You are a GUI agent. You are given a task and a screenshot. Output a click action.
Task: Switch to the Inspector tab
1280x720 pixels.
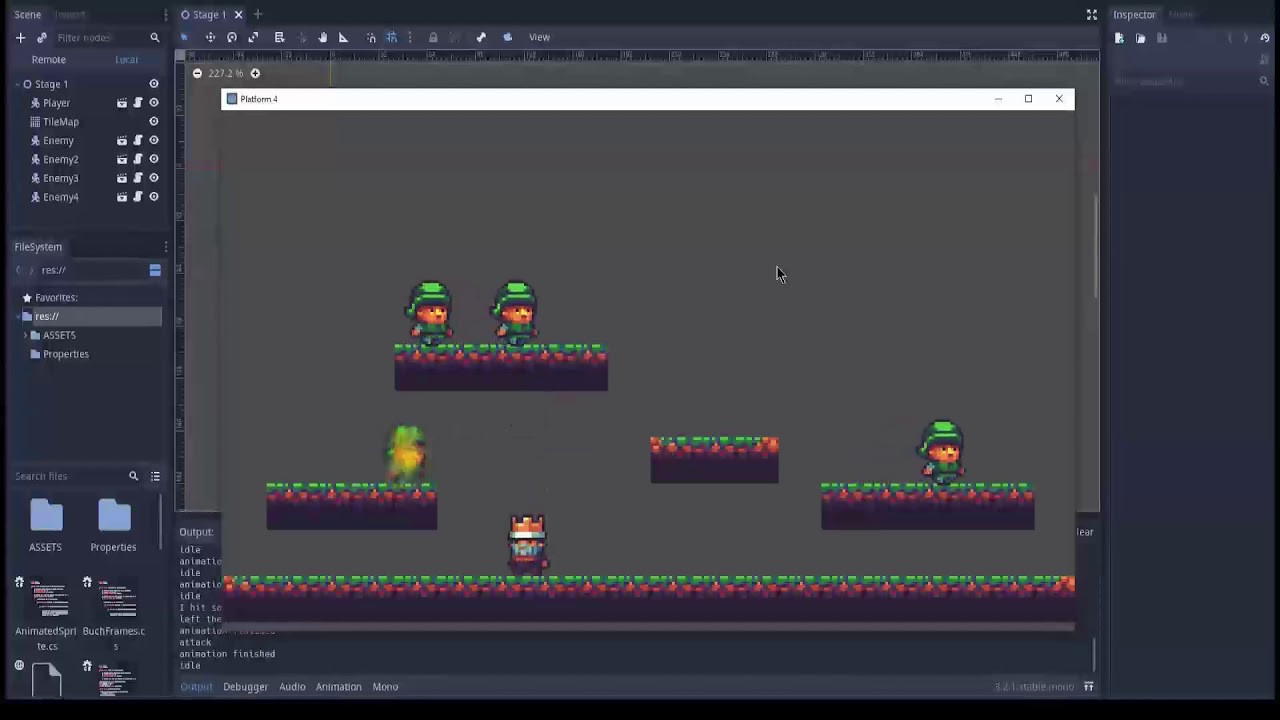click(1134, 14)
